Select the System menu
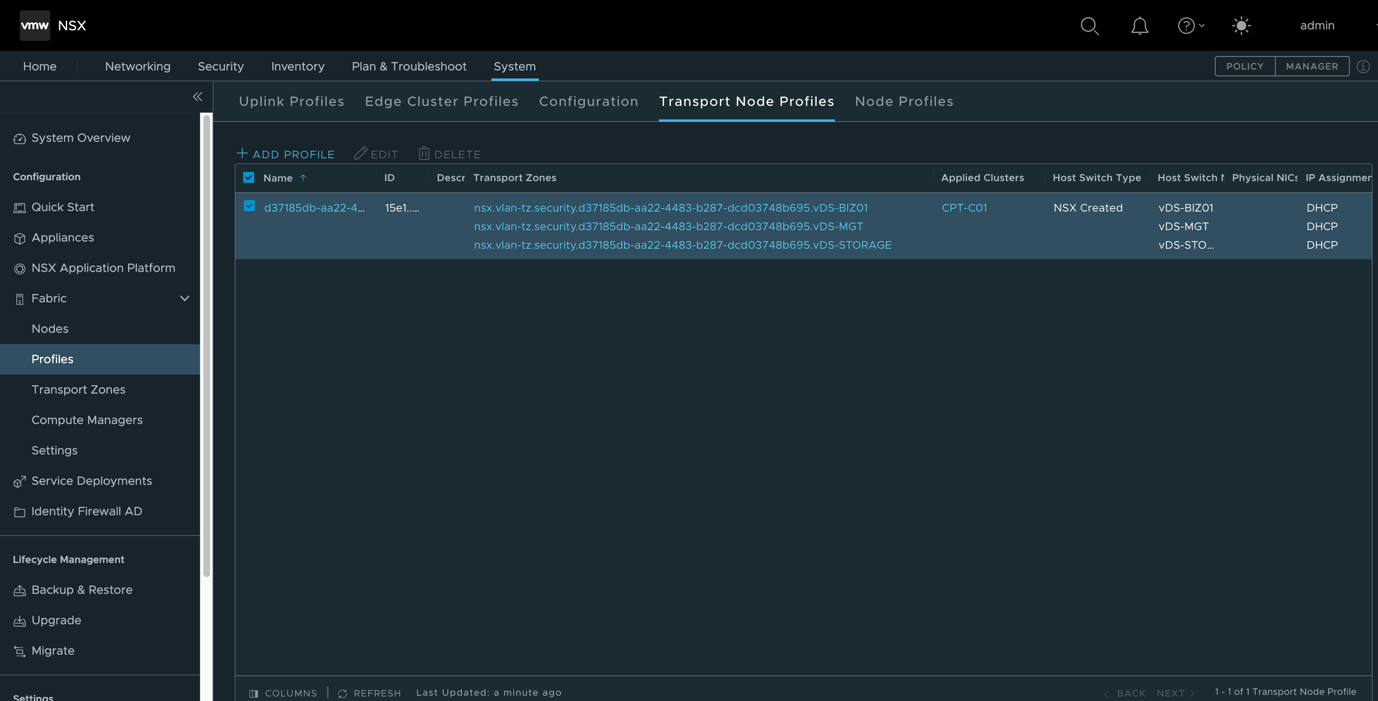Viewport: 1378px width, 701px height. tap(515, 66)
